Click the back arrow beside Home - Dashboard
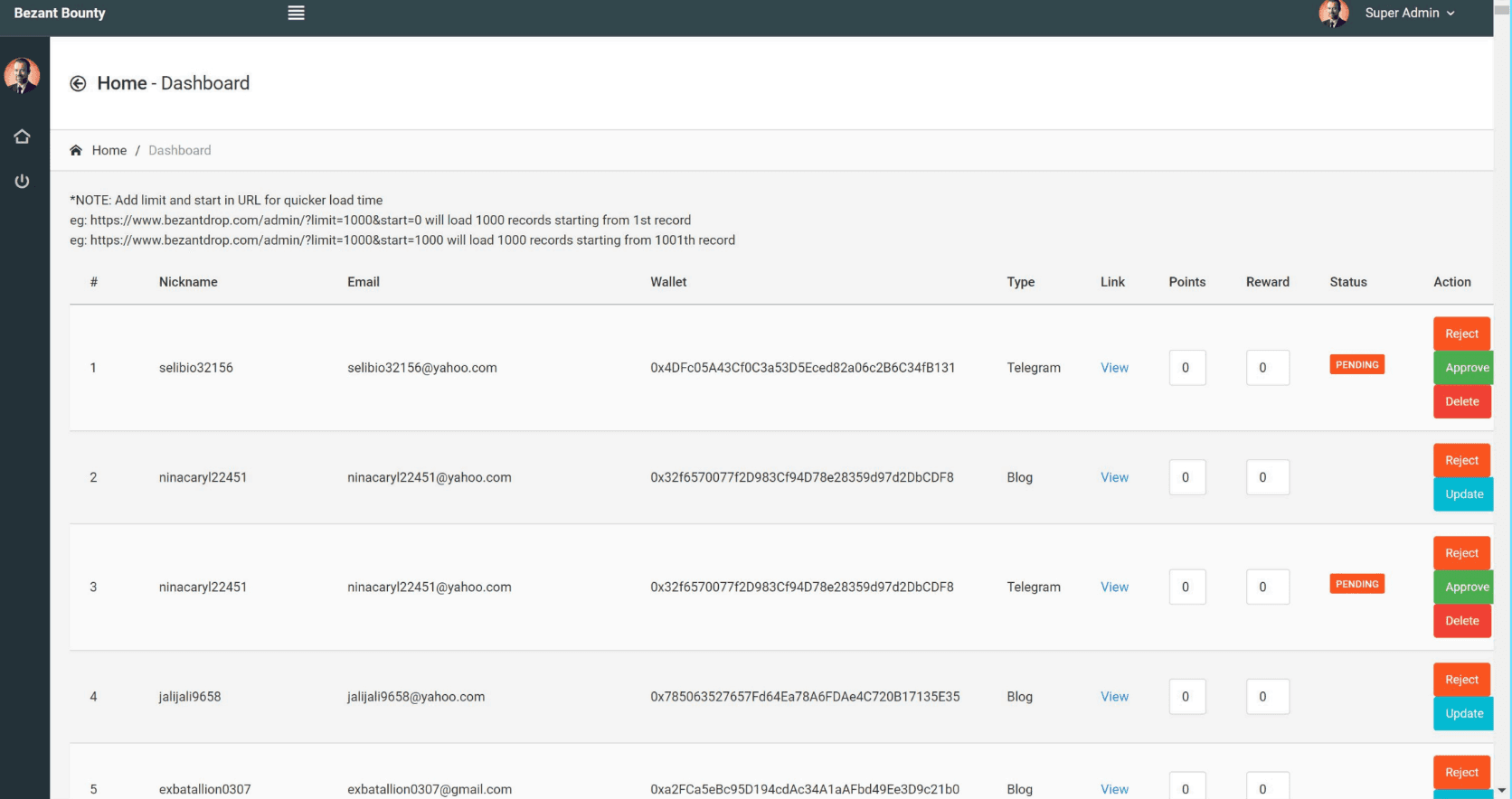This screenshot has height=799, width=1512. 78,83
